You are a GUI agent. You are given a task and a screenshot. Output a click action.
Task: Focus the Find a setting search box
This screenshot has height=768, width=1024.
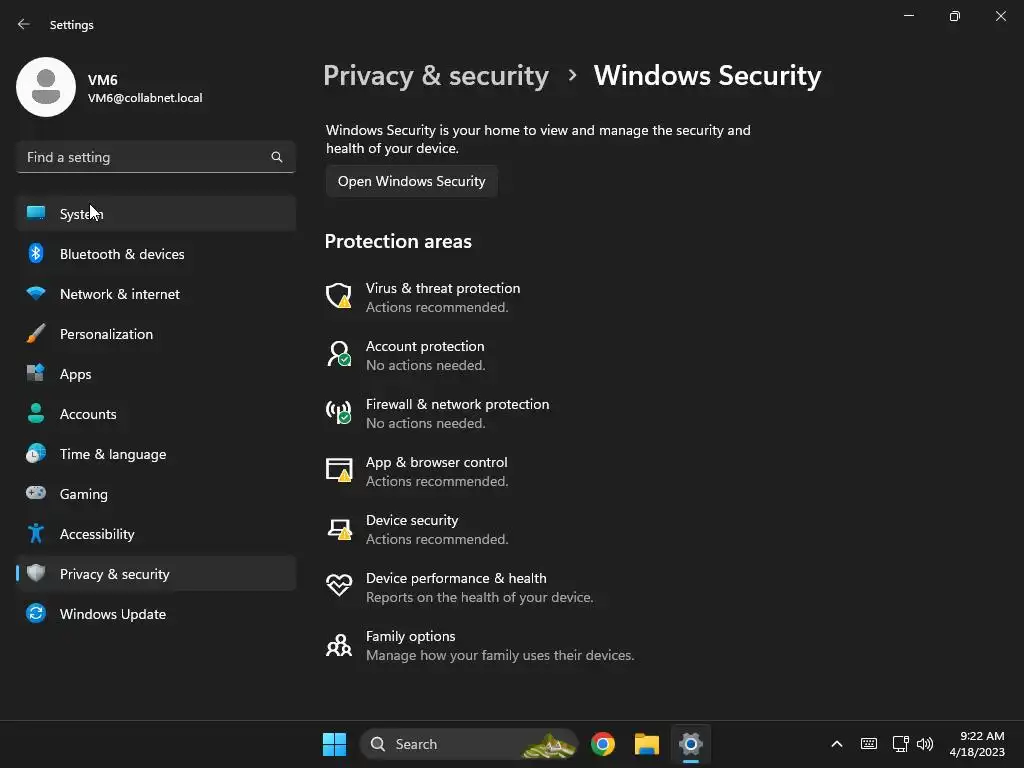tap(145, 157)
